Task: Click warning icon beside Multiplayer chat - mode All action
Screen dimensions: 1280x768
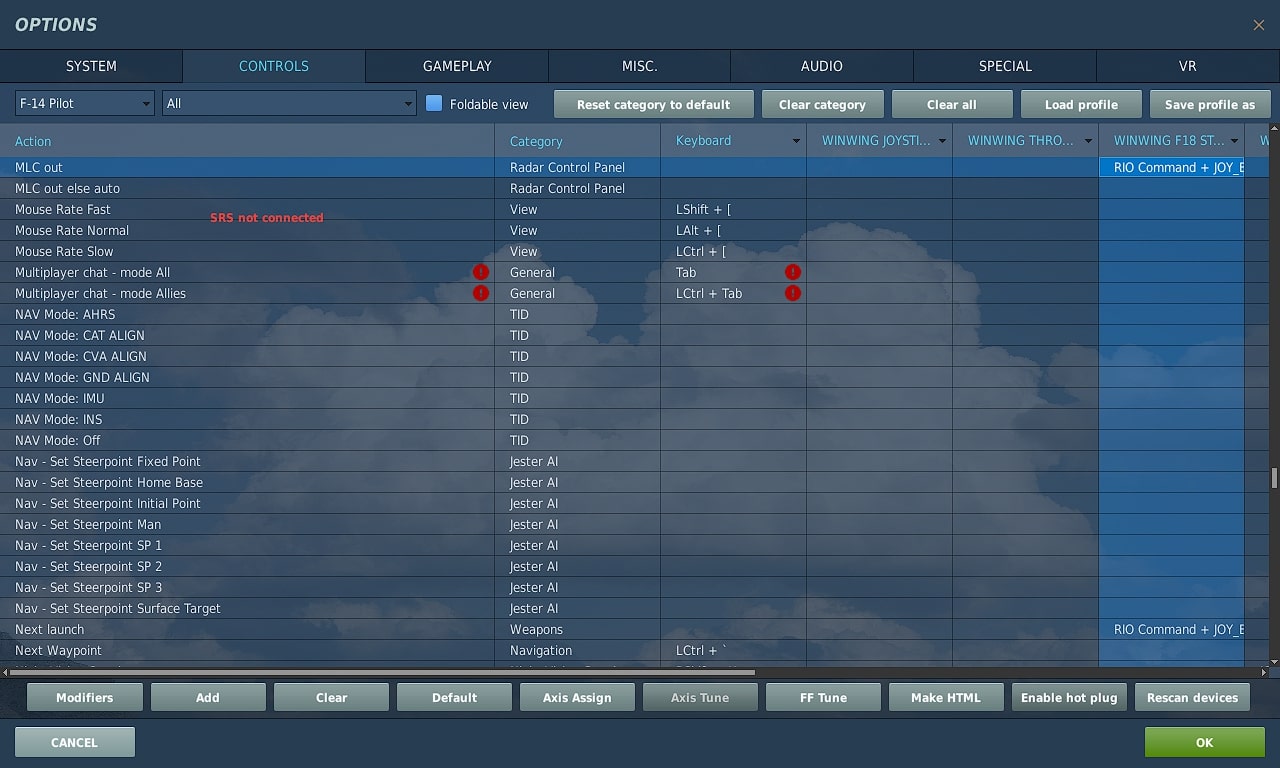Action: point(481,272)
